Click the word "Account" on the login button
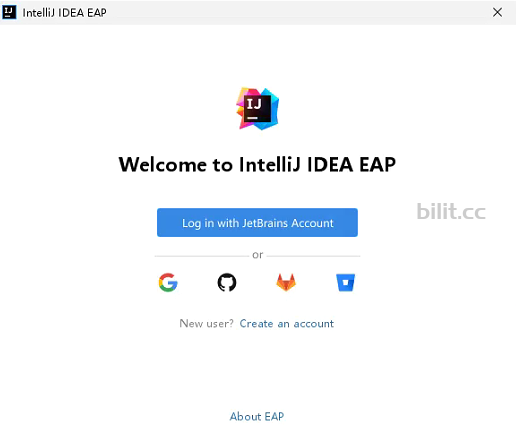 pyautogui.click(x=312, y=223)
